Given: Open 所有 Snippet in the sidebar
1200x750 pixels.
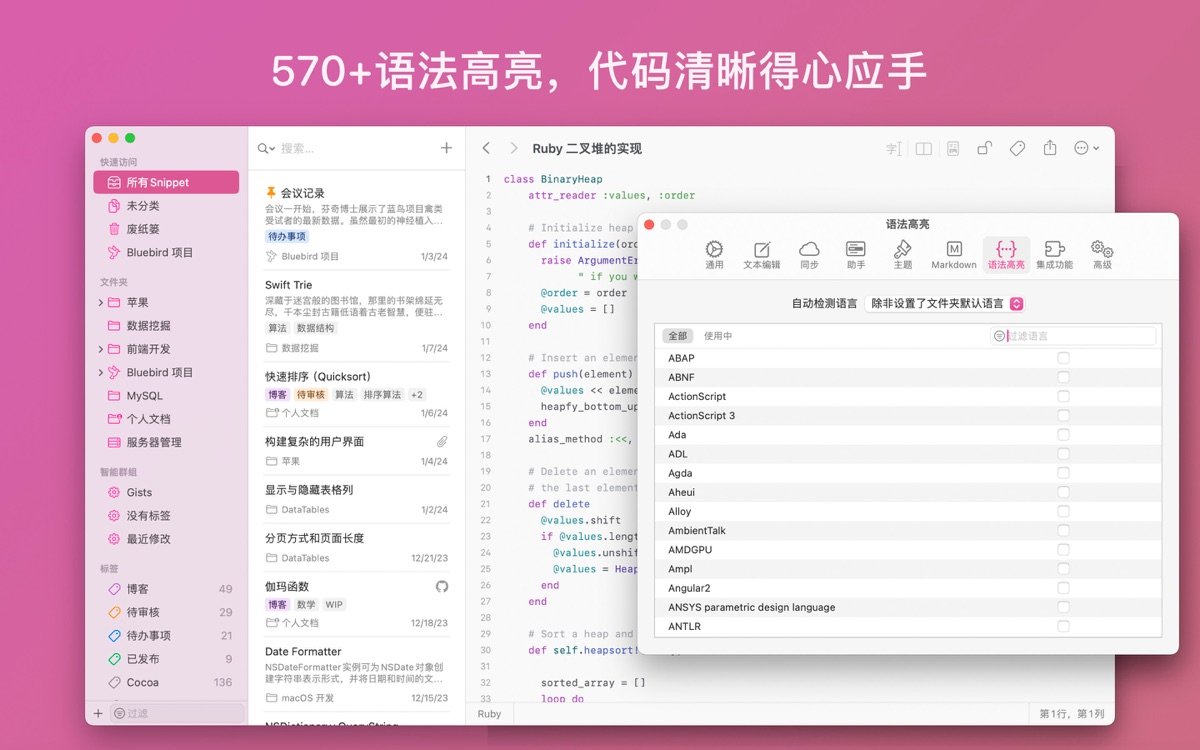Looking at the screenshot, I should 166,181.
